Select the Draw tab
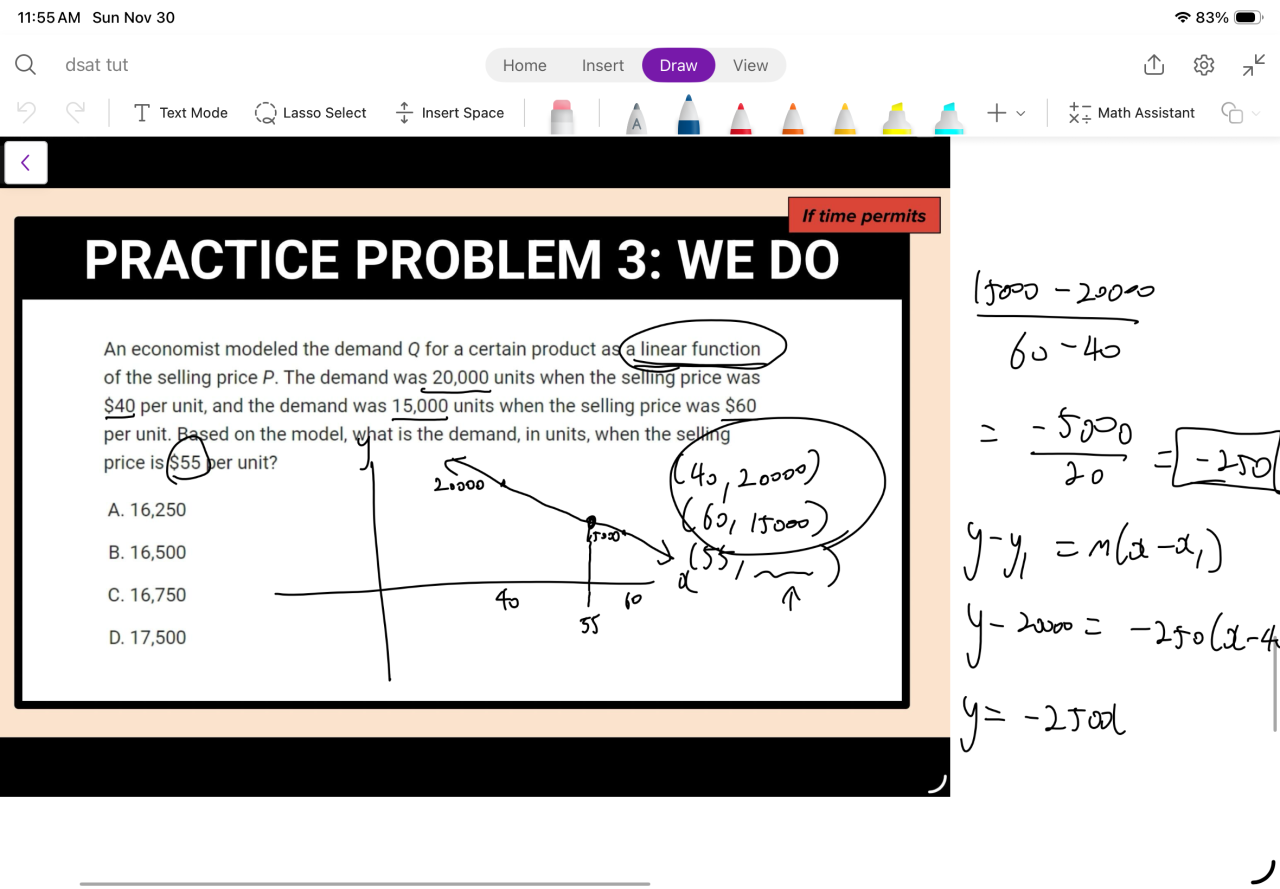 click(678, 65)
